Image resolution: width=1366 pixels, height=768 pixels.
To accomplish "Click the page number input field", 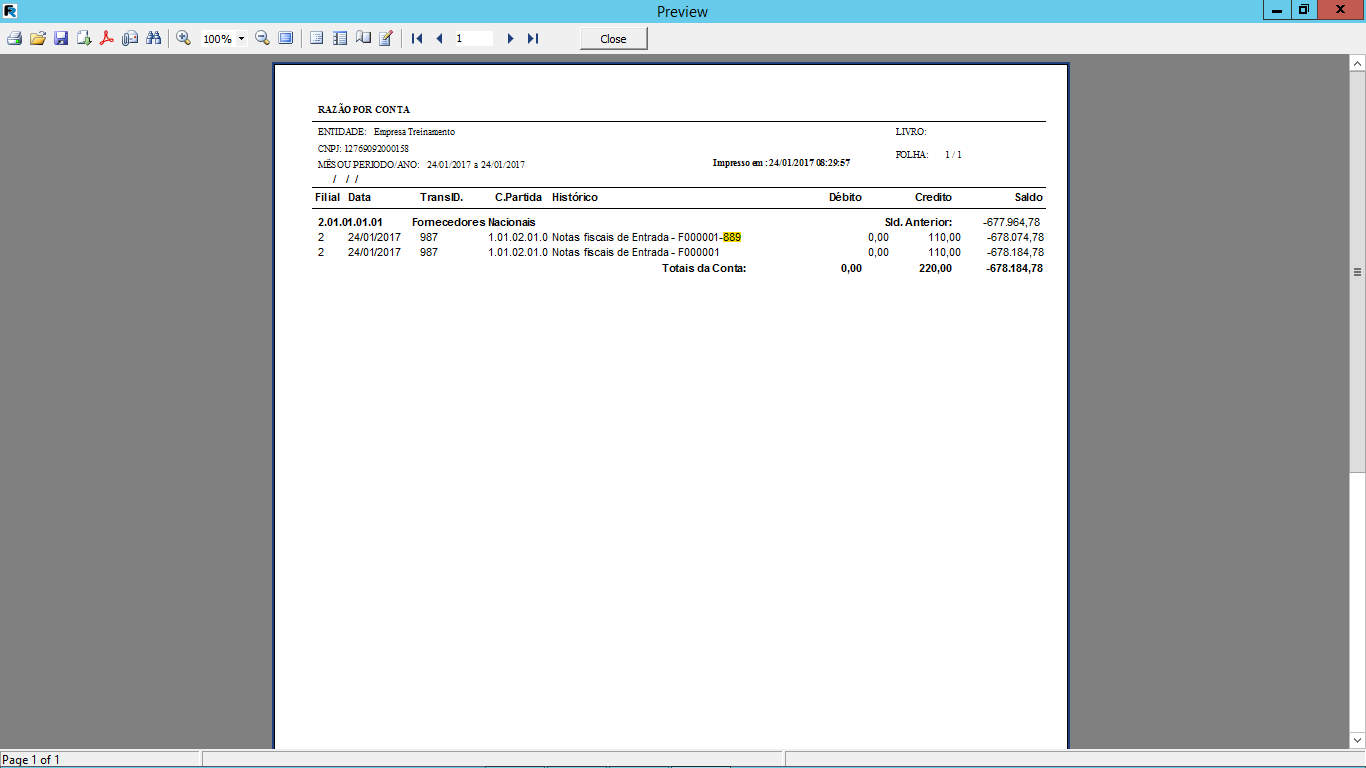I will point(473,38).
